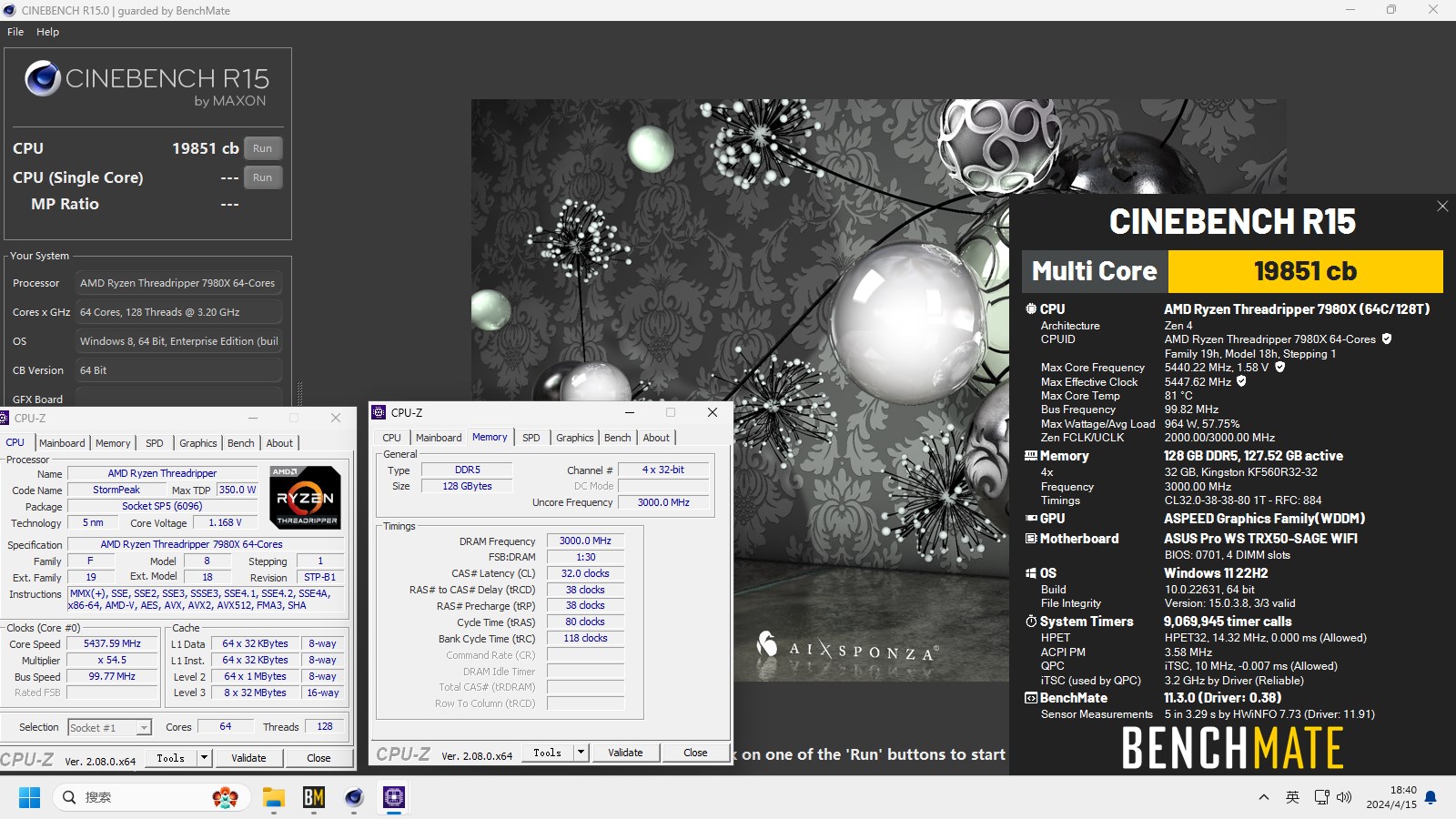Open the BenchMate taskbar icon
This screenshot has height=819, width=1456.
tap(314, 798)
